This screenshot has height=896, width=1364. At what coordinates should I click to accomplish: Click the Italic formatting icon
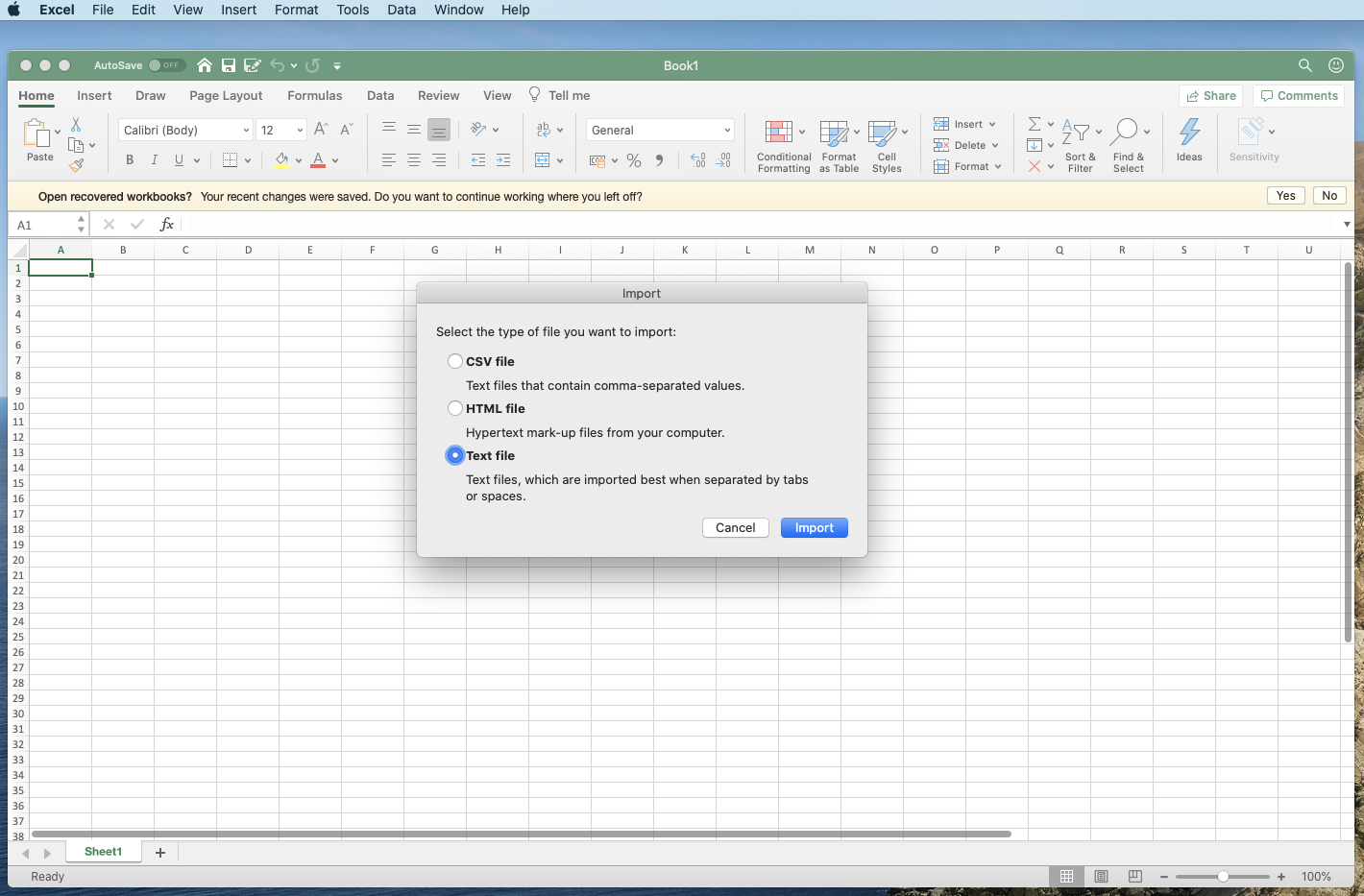pyautogui.click(x=154, y=160)
